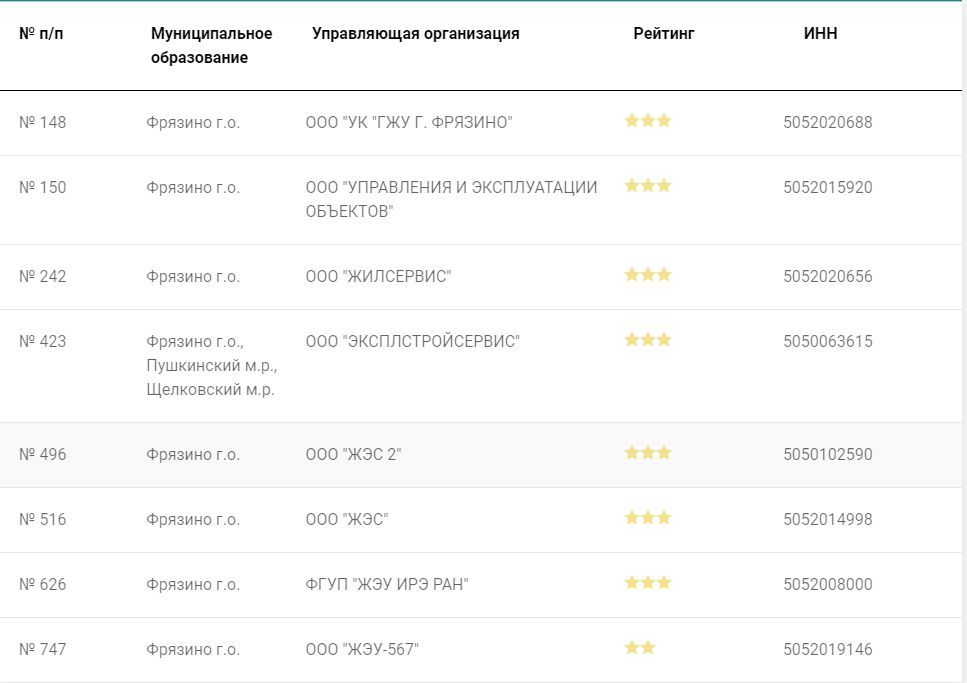This screenshot has height=683, width=967.
Task: Click the star rating for ООО "ЭКСПЛСТРОЙСЕРВИС"
Action: [x=648, y=340]
